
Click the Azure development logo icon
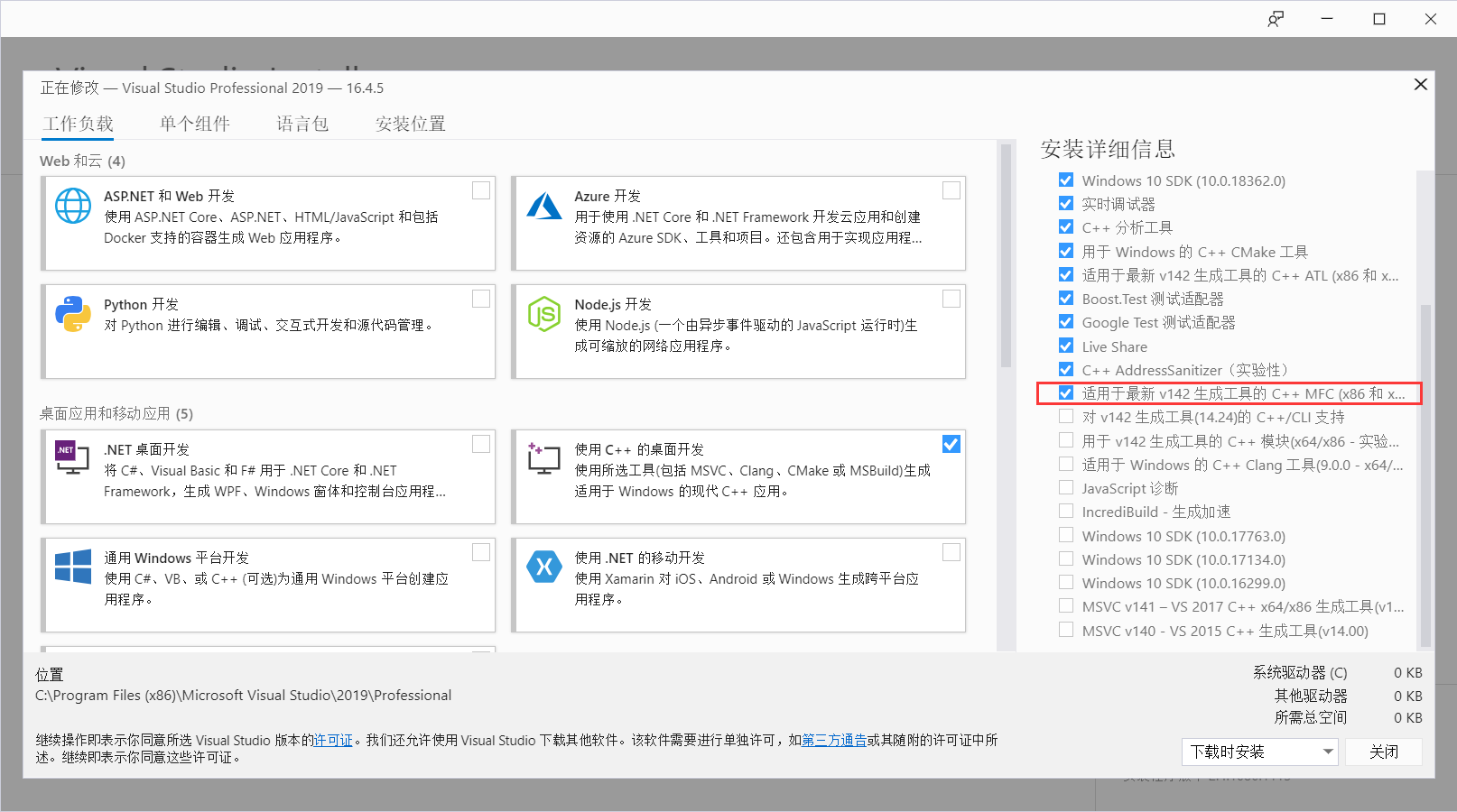544,206
